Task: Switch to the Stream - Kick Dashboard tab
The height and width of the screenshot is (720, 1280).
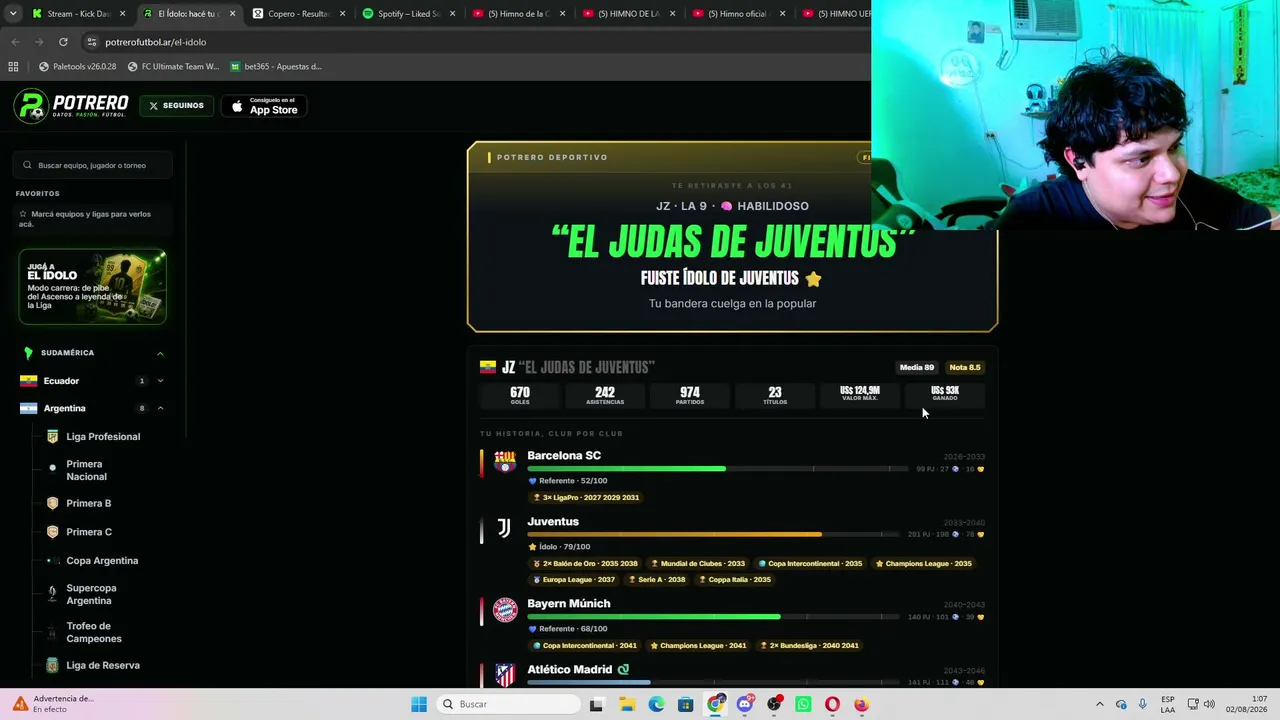Action: click(78, 14)
